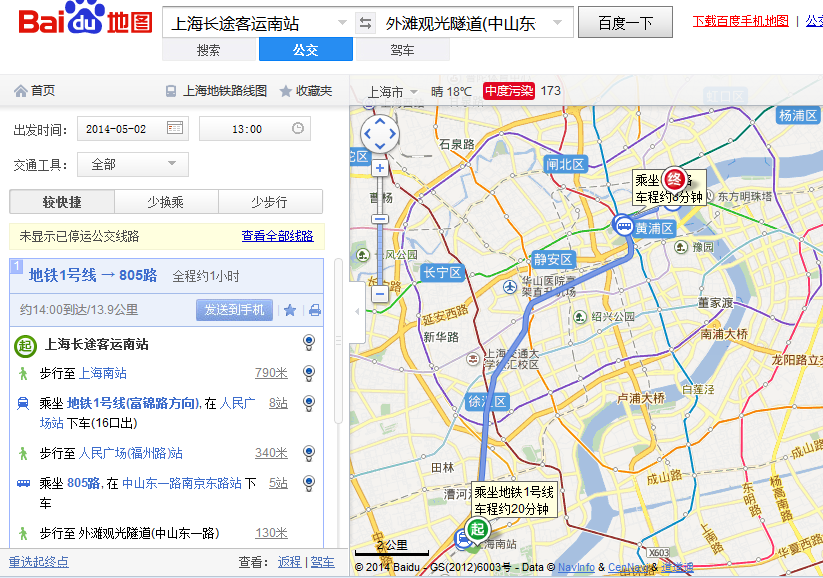Click the route title 地铁1号线 → 805路
This screenshot has width=823, height=578.
93,276
